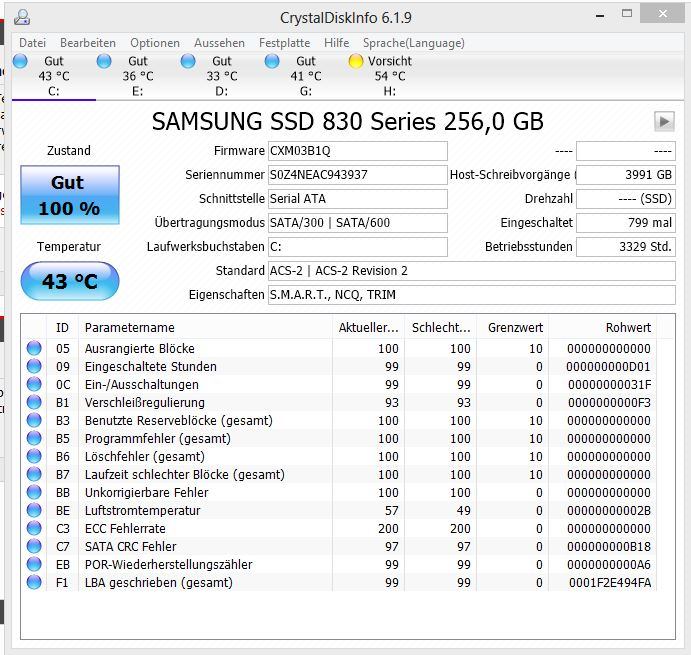The height and width of the screenshot is (655, 691).
Task: Click status orb of row BB Unkorrigierbare Fehler
Action: point(34,492)
